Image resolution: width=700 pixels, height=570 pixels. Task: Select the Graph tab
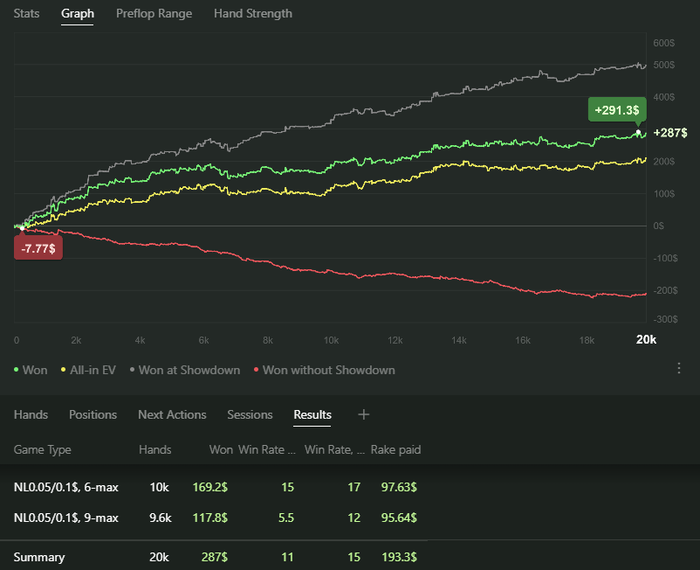click(77, 13)
